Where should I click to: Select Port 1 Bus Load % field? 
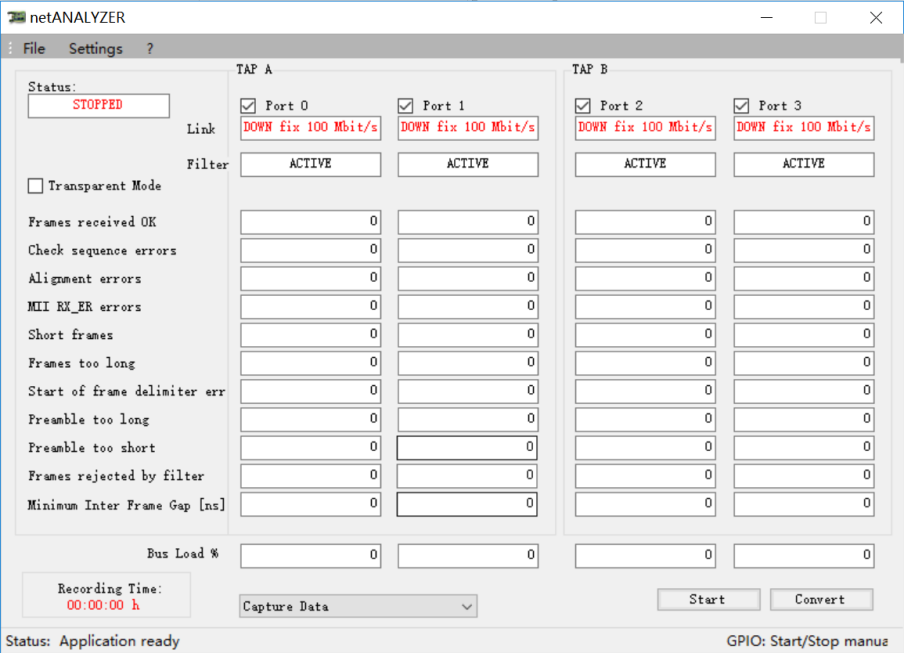pos(468,556)
